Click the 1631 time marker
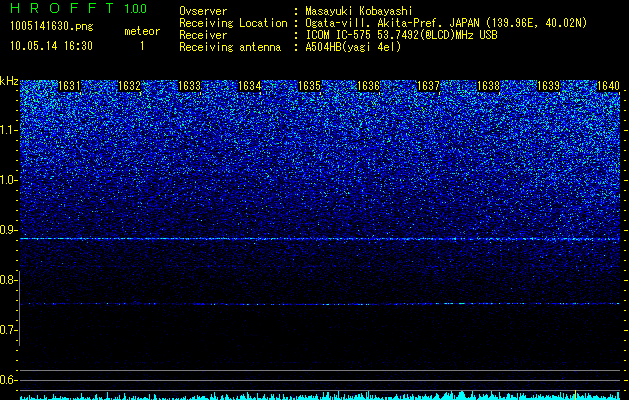629x400 pixels. coord(69,86)
